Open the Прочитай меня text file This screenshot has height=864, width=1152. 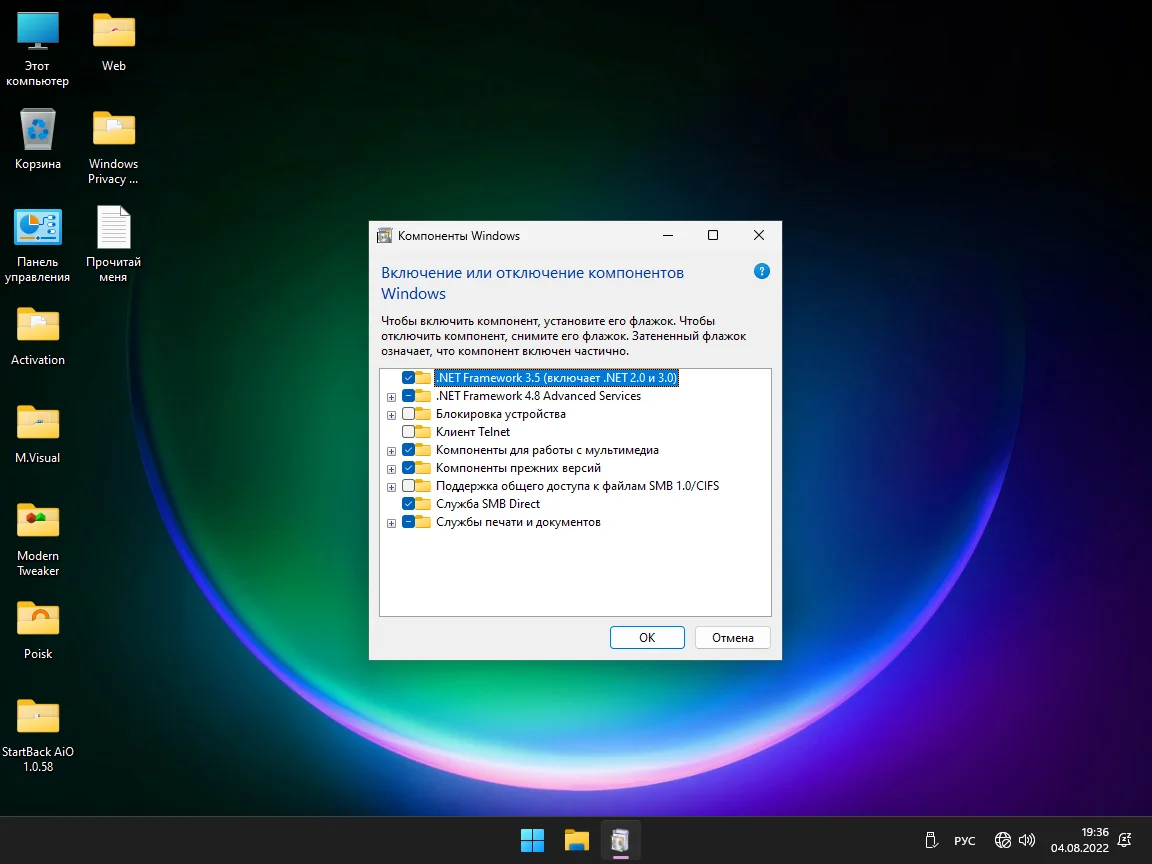(x=113, y=228)
